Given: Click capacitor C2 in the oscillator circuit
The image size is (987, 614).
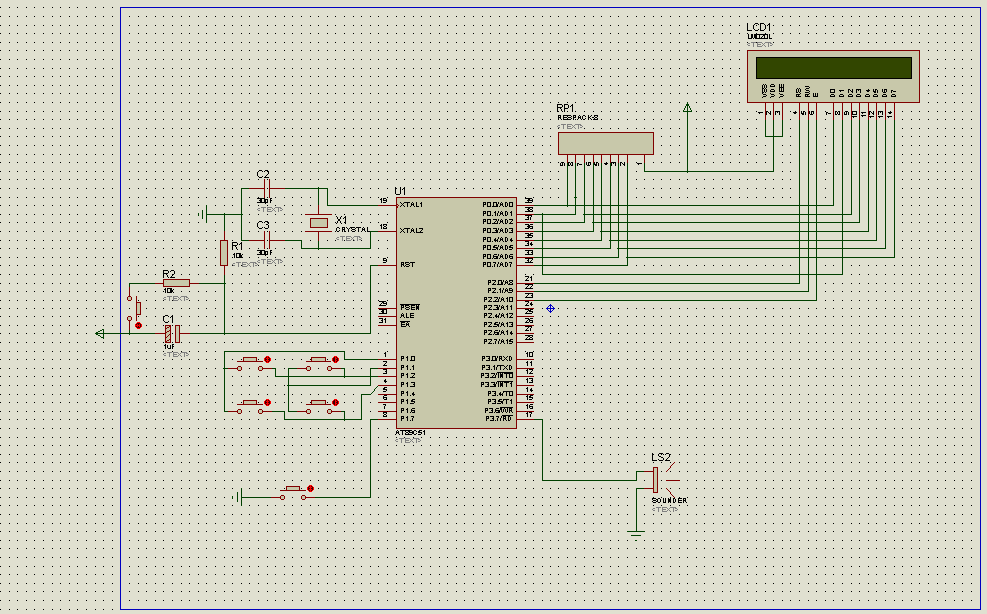Looking at the screenshot, I should (266, 188).
